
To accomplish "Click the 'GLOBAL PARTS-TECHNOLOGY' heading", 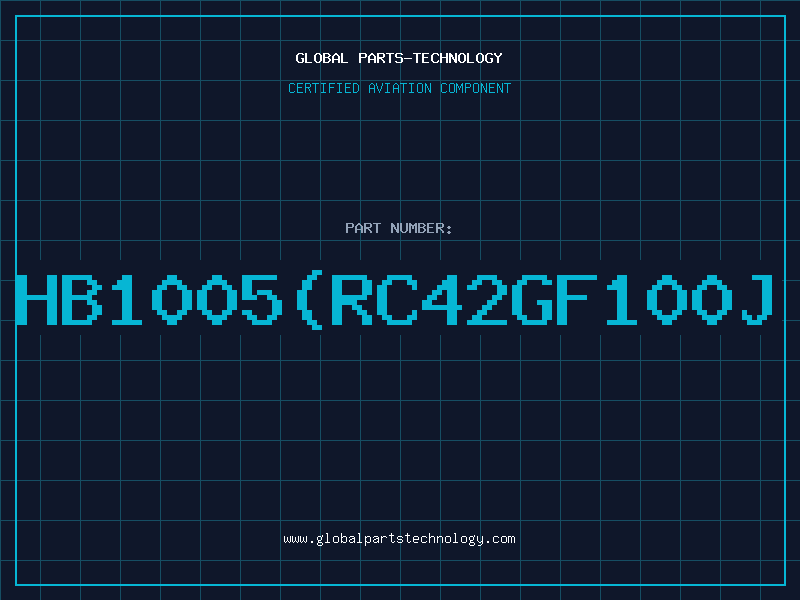I will (x=399, y=58).
